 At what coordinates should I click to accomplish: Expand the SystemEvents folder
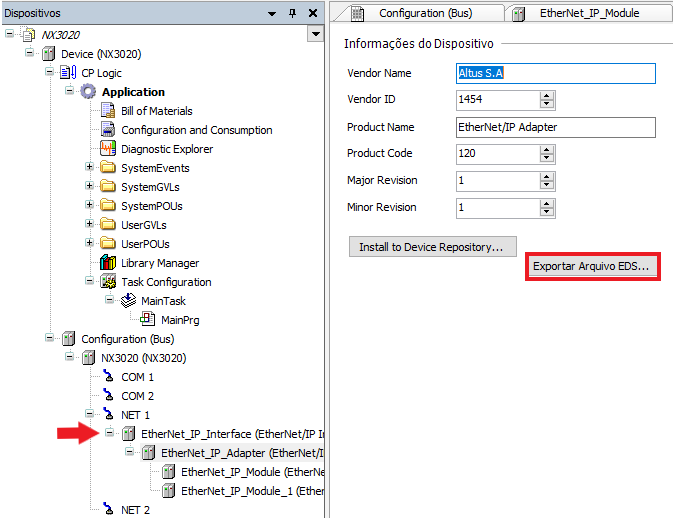pos(90,168)
